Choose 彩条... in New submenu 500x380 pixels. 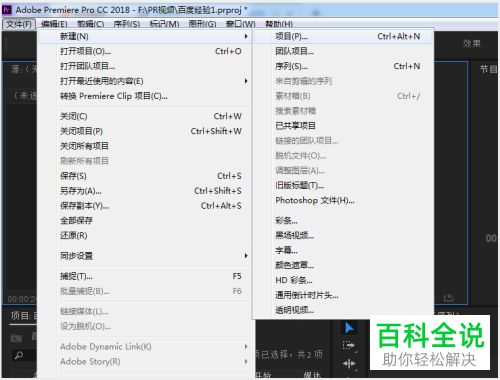tap(343, 220)
